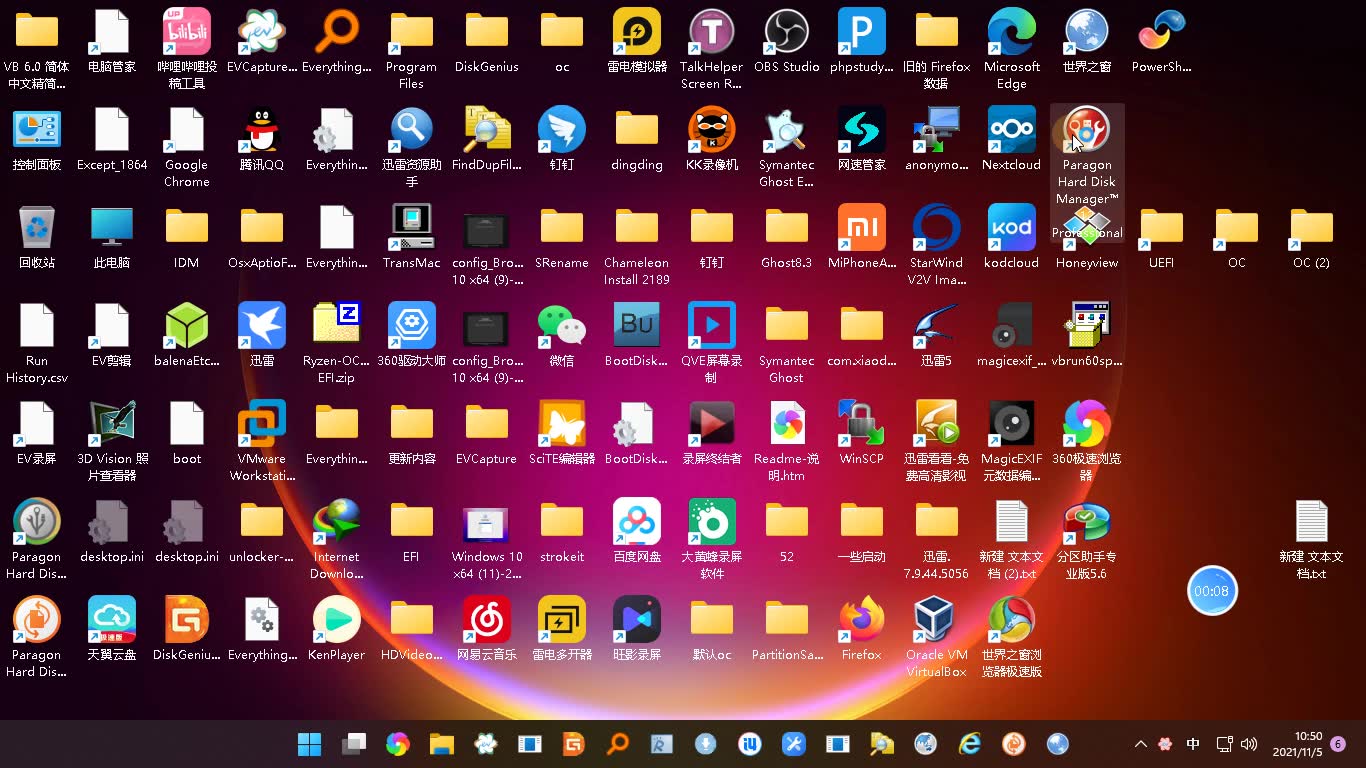Select the 一些启动 folder

(862, 532)
